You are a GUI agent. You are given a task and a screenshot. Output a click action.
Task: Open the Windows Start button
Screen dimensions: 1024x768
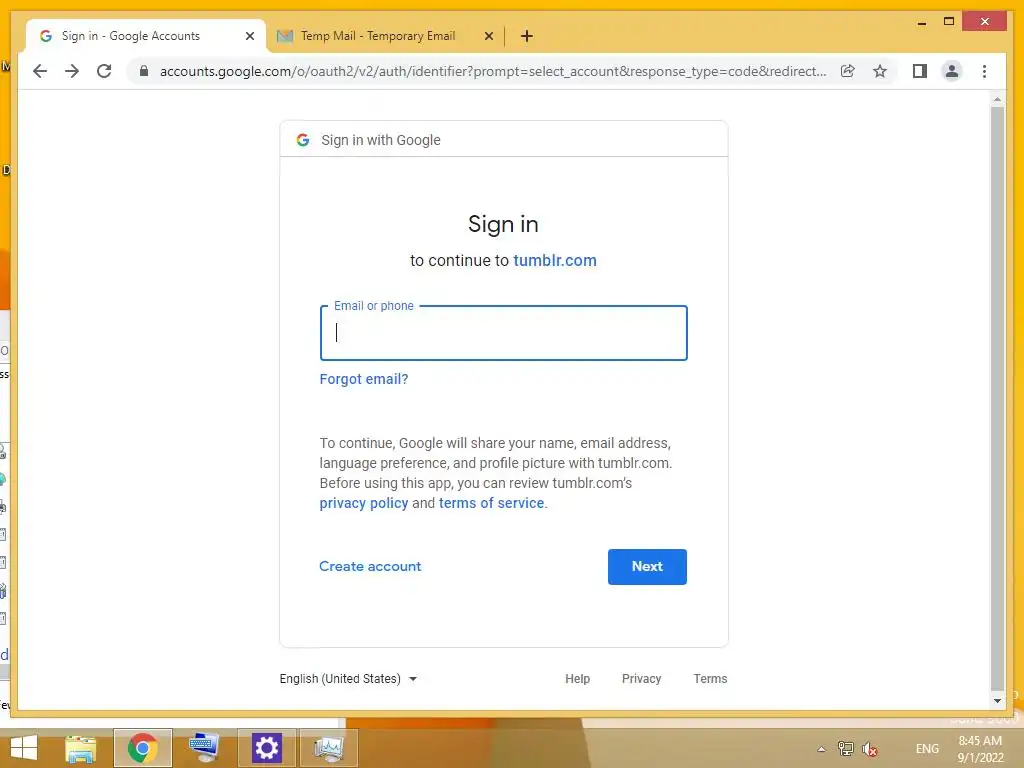24,748
